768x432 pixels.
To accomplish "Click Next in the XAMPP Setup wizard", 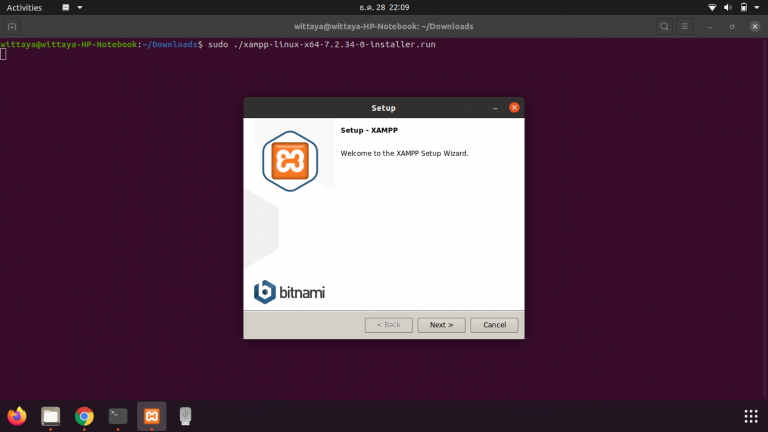I will [441, 325].
